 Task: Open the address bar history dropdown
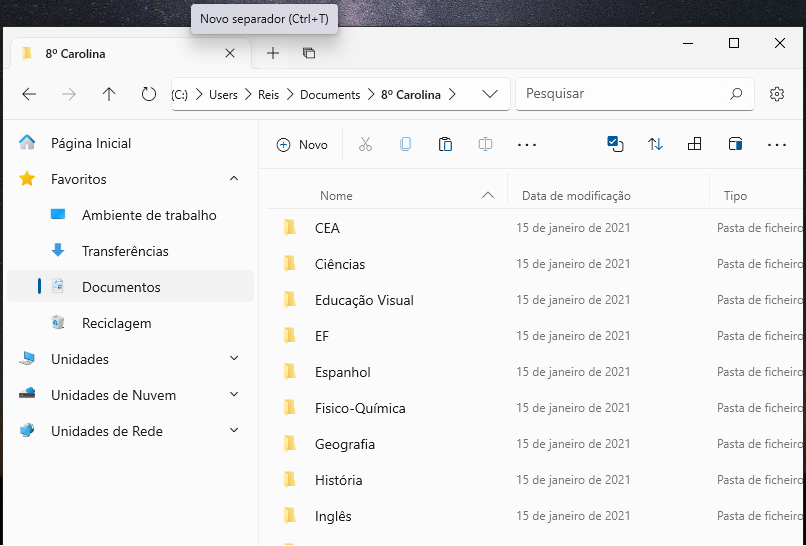pos(490,94)
